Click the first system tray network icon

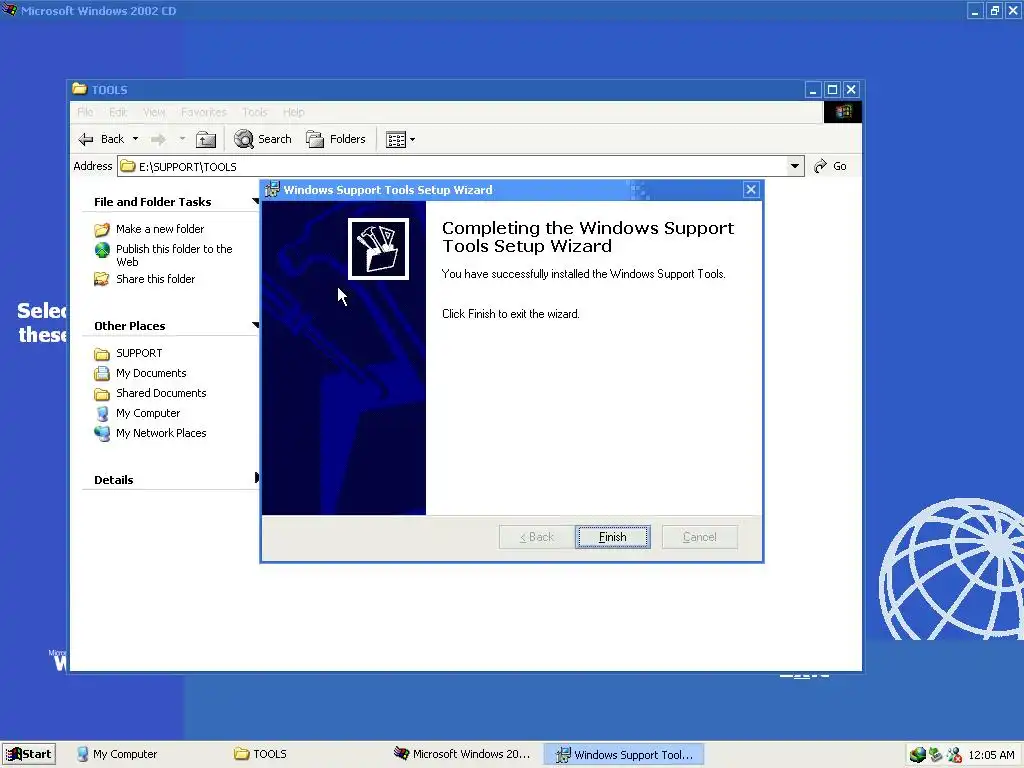tap(918, 754)
